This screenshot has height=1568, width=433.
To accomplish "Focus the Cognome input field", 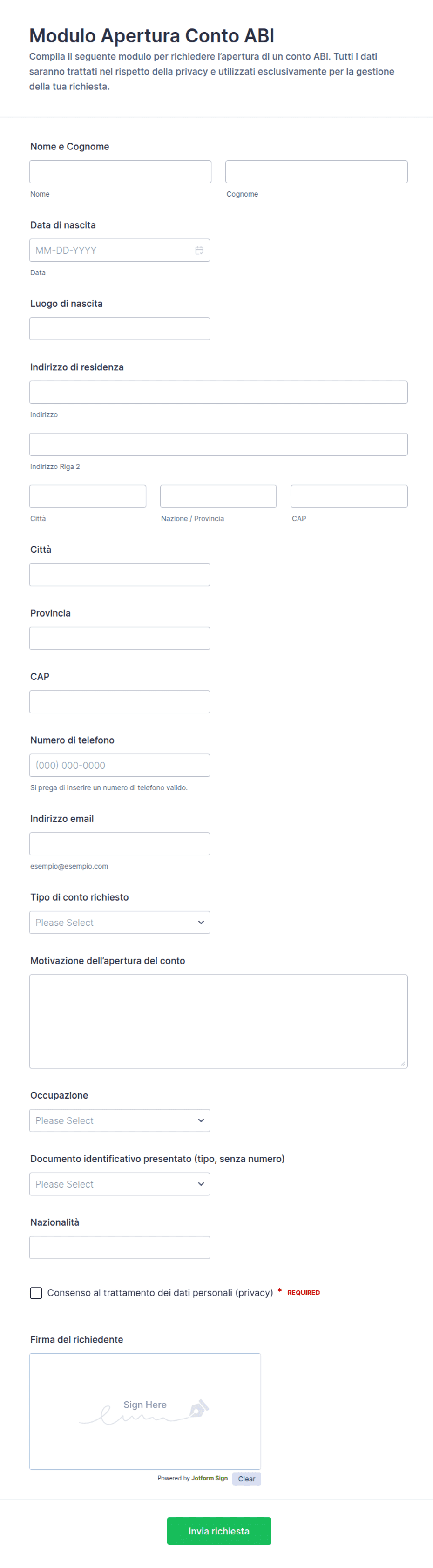I will point(316,172).
